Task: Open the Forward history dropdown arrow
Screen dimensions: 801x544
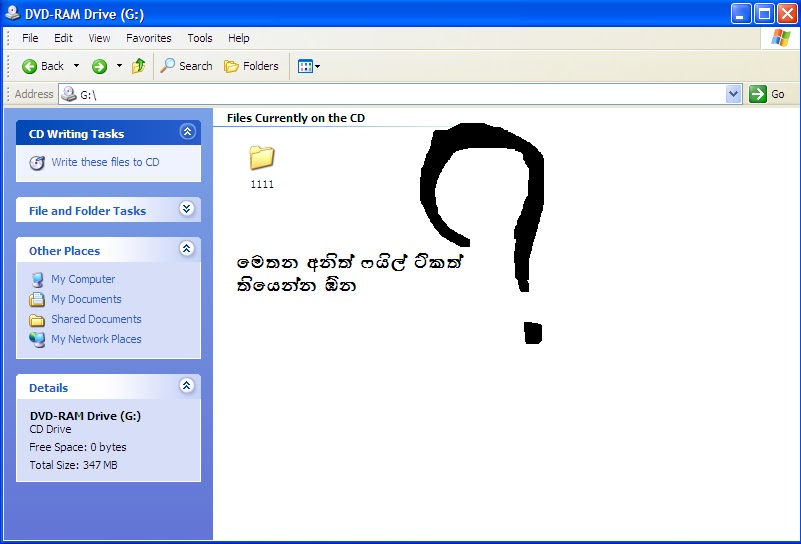Action: point(119,66)
